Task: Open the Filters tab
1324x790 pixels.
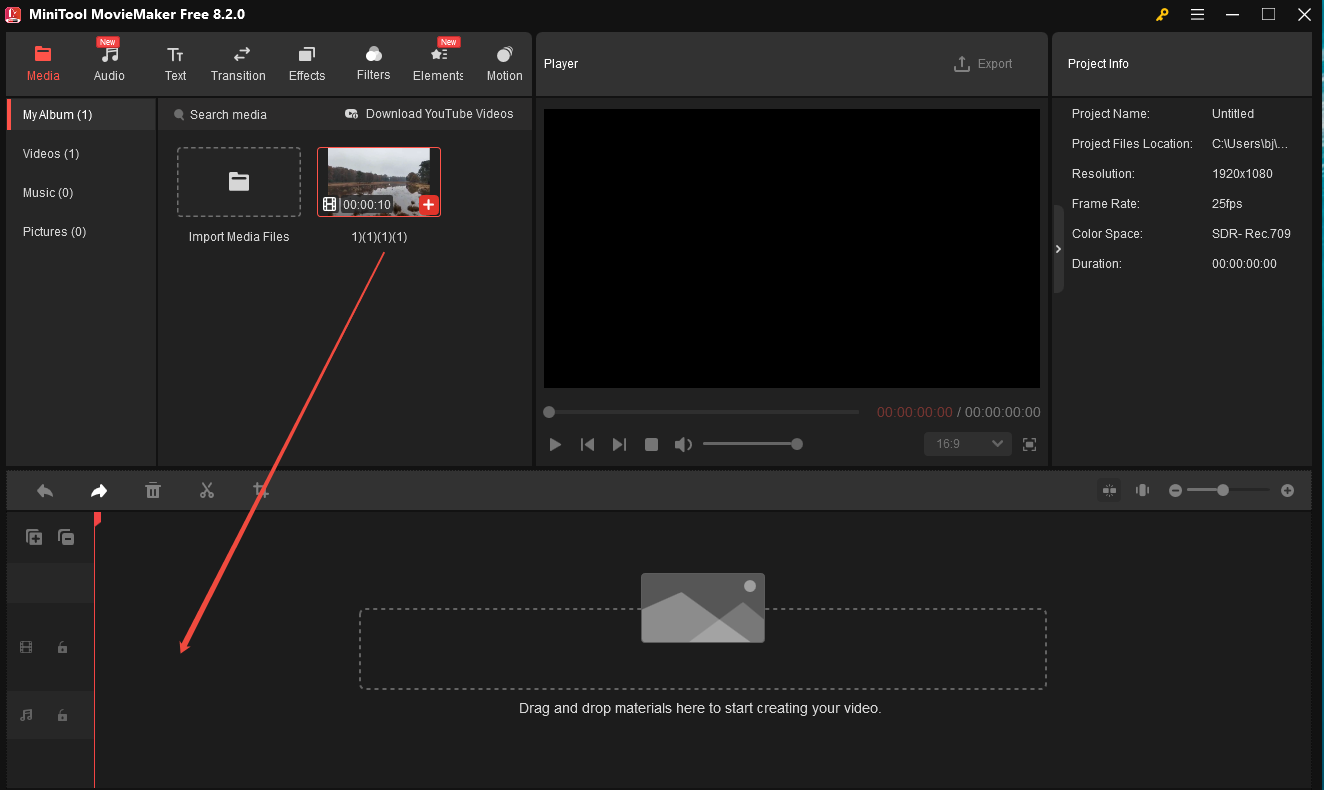Action: pyautogui.click(x=373, y=63)
